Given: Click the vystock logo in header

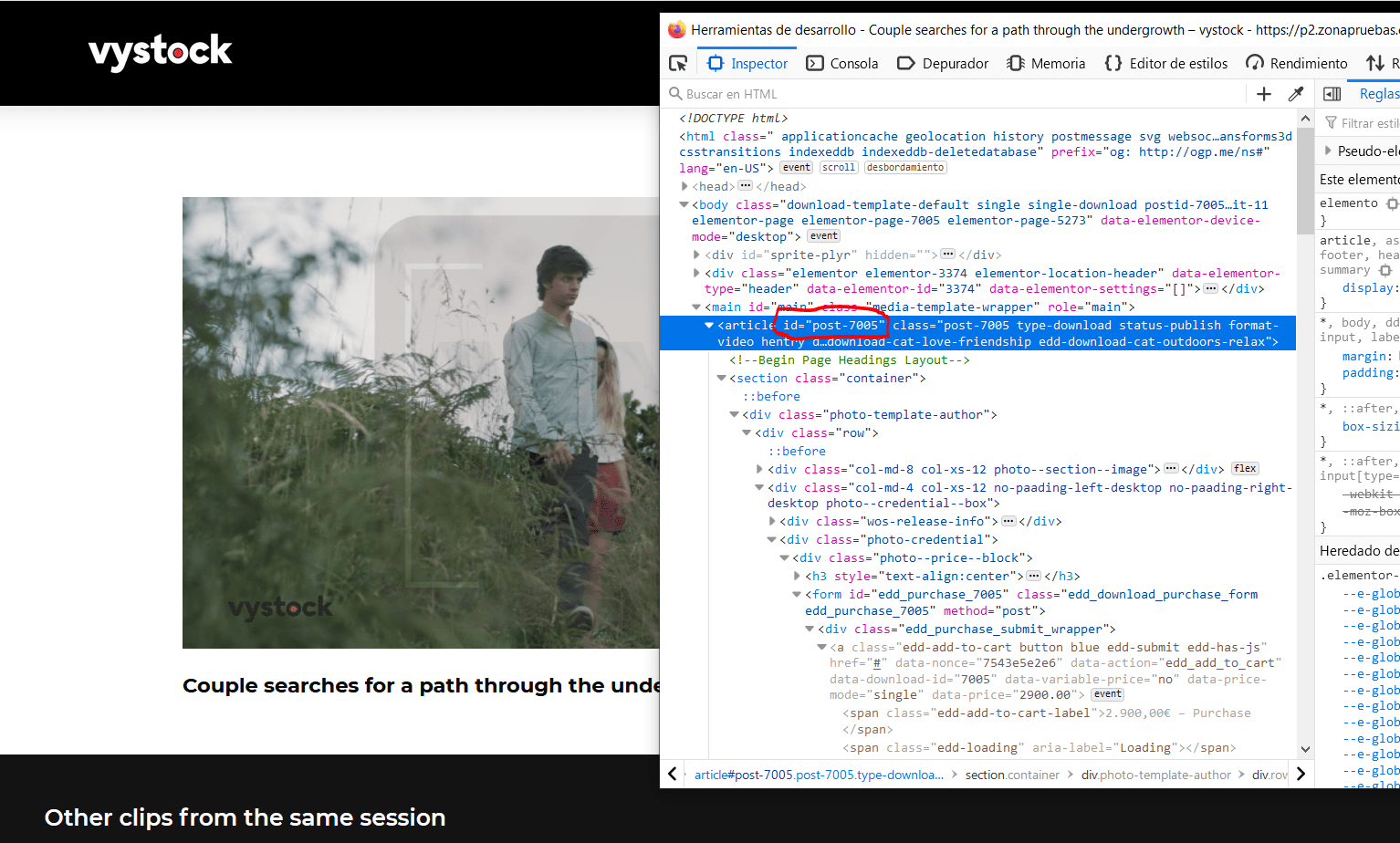Looking at the screenshot, I should click(x=161, y=52).
